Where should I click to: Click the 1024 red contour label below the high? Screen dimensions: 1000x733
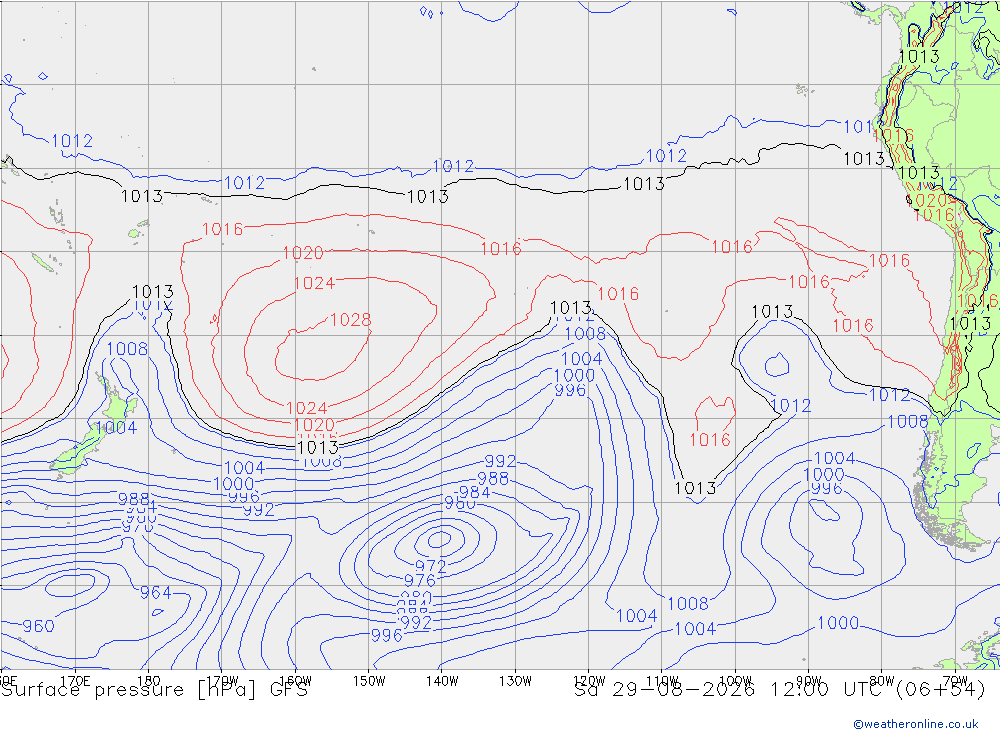[307, 408]
